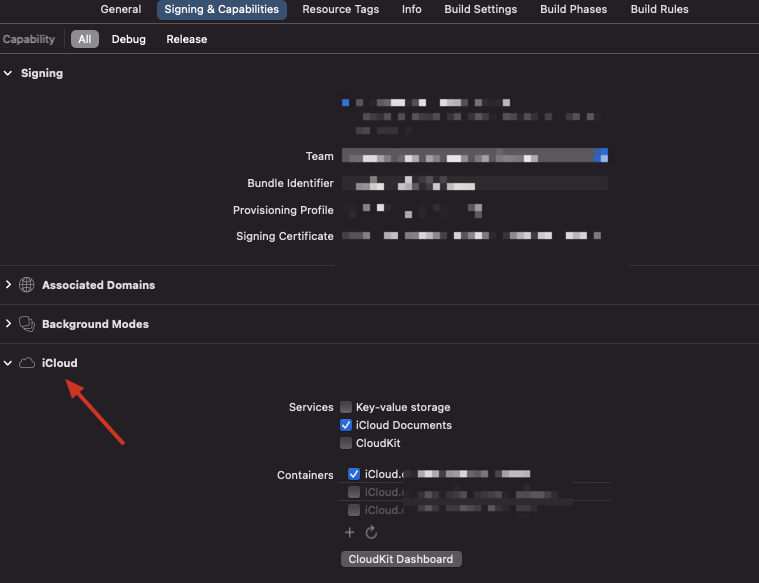Edit the Bundle Identifier field
Screen dimensions: 759x583
pos(475,183)
